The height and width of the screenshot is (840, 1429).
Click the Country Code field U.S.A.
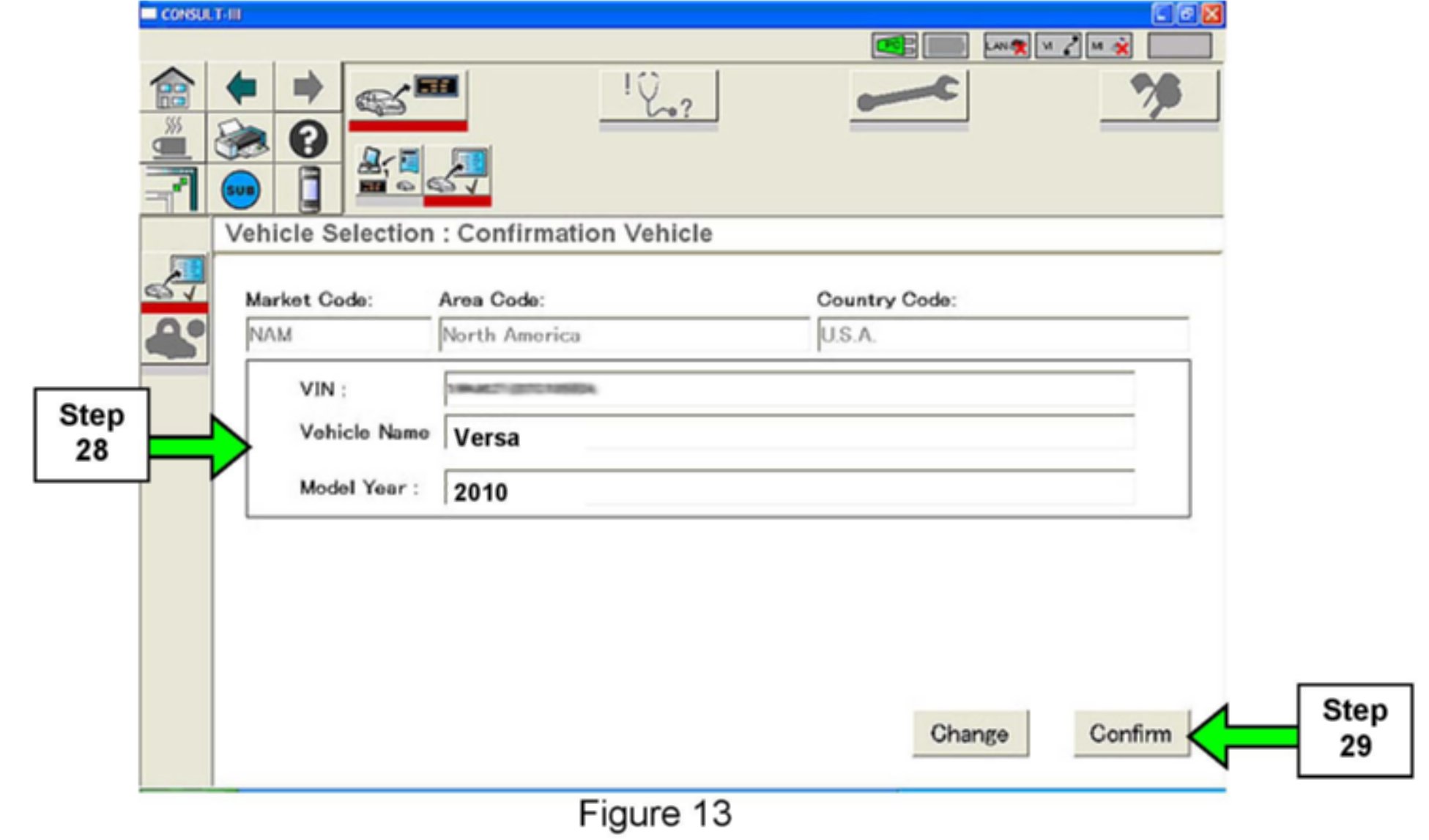tap(1003, 335)
